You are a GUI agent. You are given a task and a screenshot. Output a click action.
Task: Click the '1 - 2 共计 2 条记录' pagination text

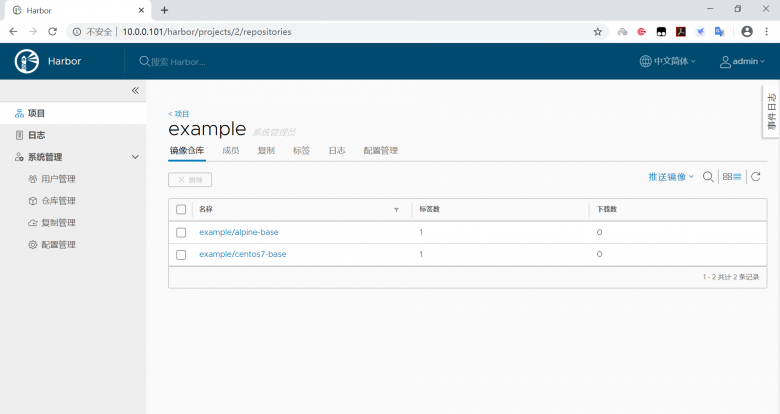coord(731,277)
